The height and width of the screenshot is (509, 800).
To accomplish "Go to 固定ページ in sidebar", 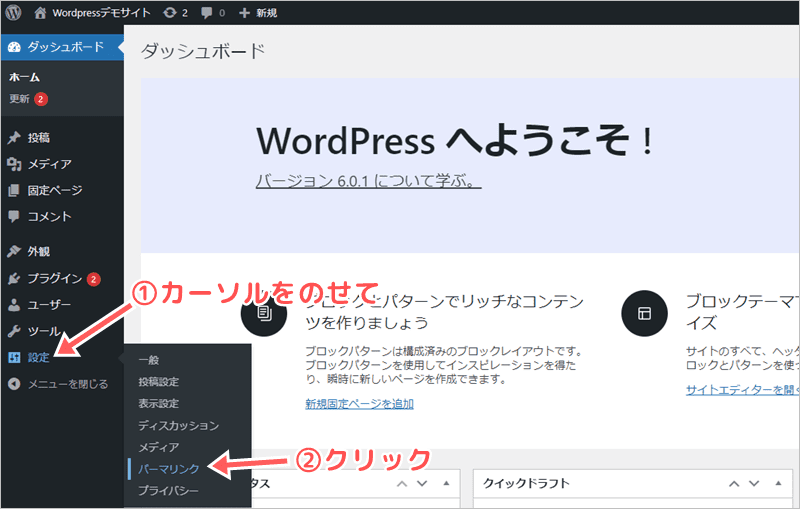I will 55,190.
